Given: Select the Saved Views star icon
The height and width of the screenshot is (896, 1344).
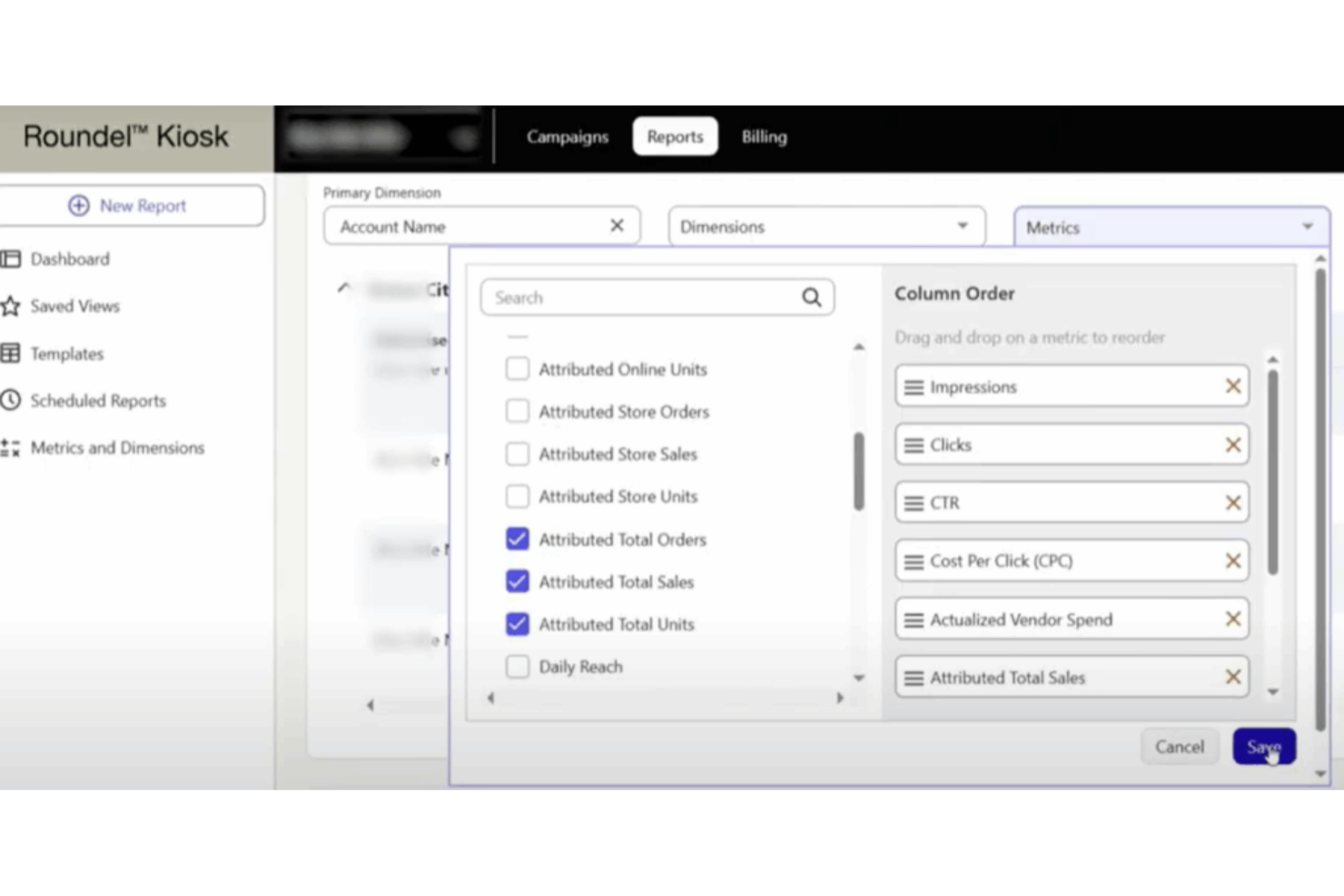Looking at the screenshot, I should click(11, 306).
